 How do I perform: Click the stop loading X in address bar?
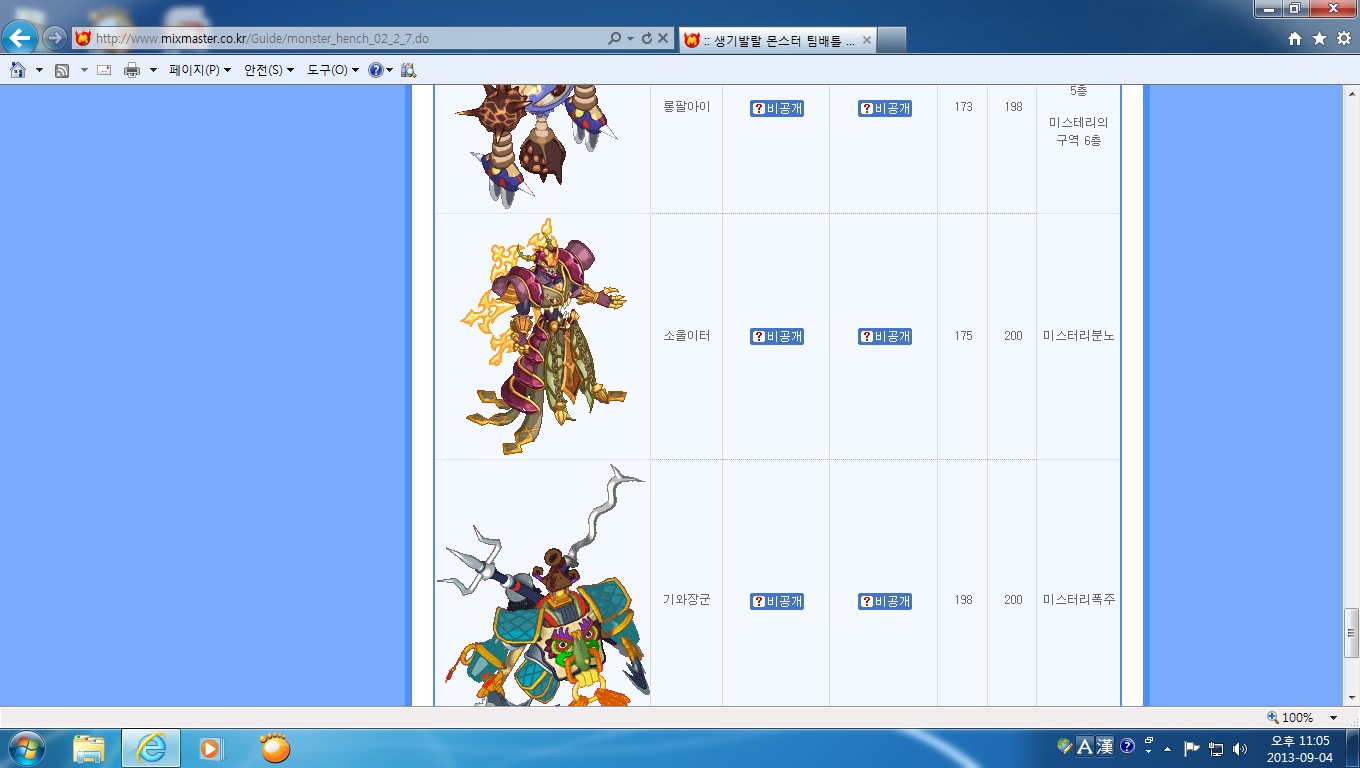click(663, 39)
